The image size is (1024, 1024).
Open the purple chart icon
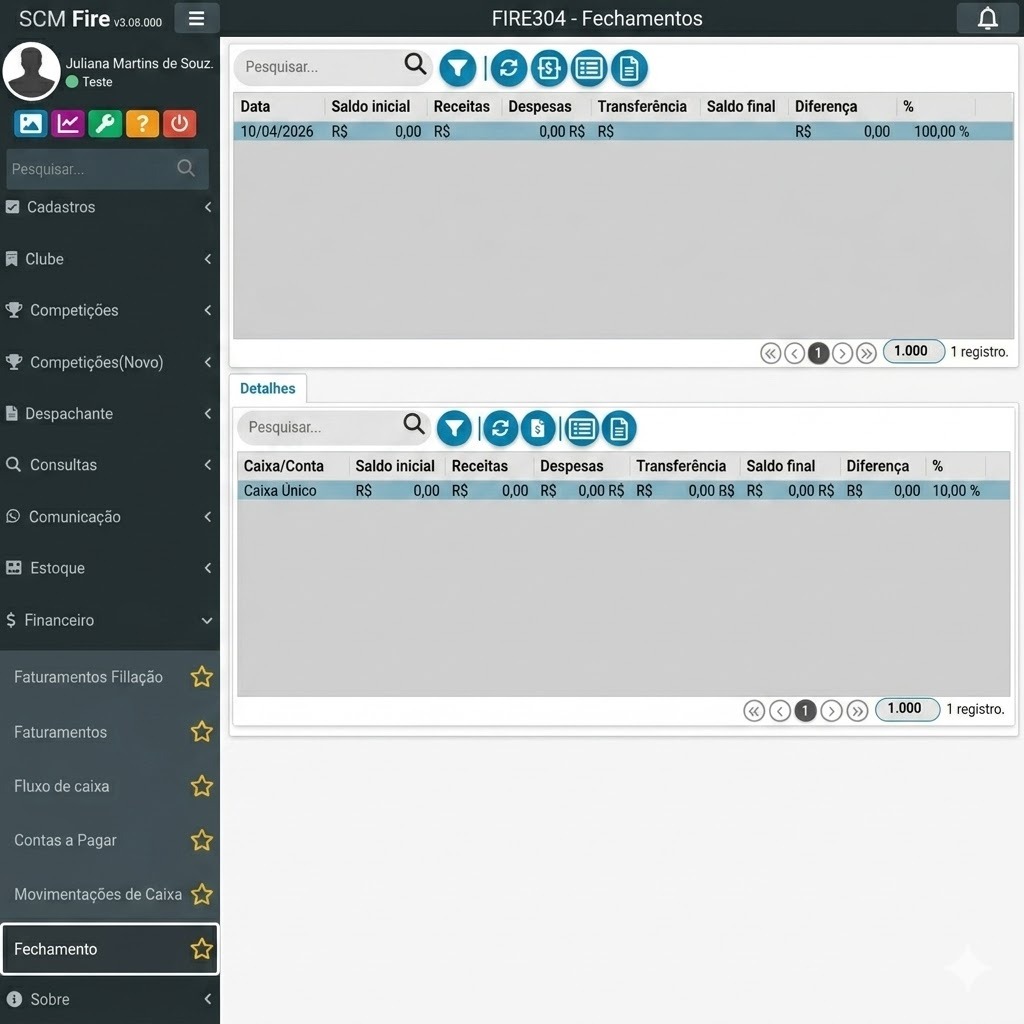point(68,123)
